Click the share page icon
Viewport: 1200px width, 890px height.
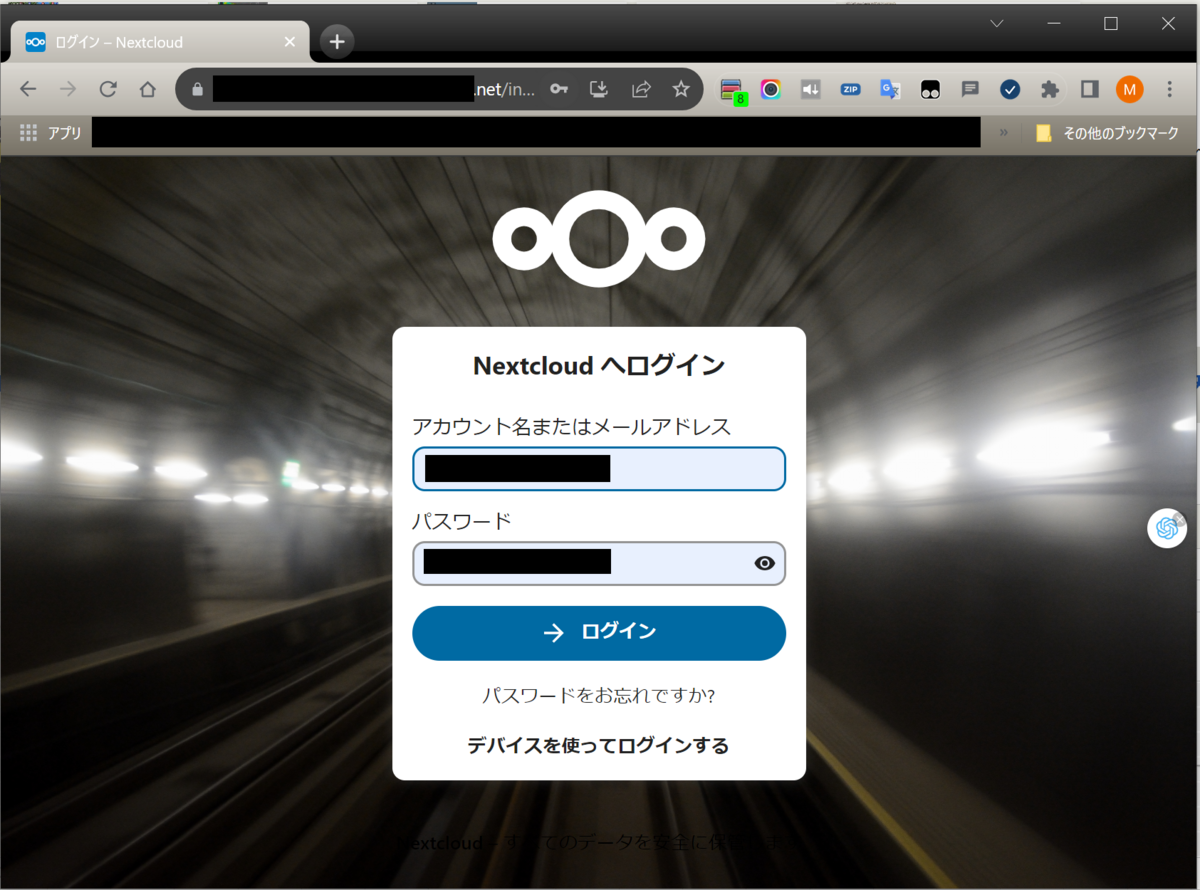(x=641, y=89)
